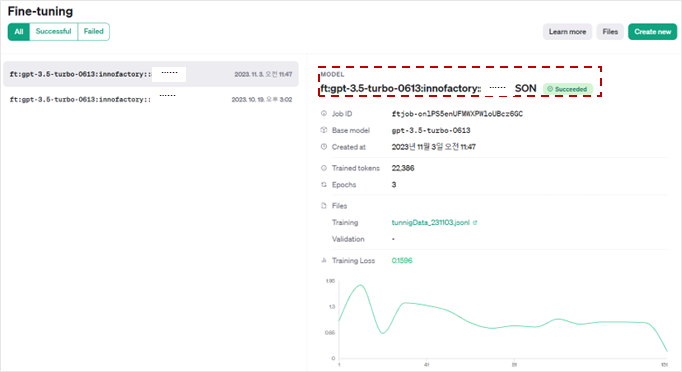The width and height of the screenshot is (682, 372).
Task: Click the model name heading in details
Action: [x=428, y=88]
